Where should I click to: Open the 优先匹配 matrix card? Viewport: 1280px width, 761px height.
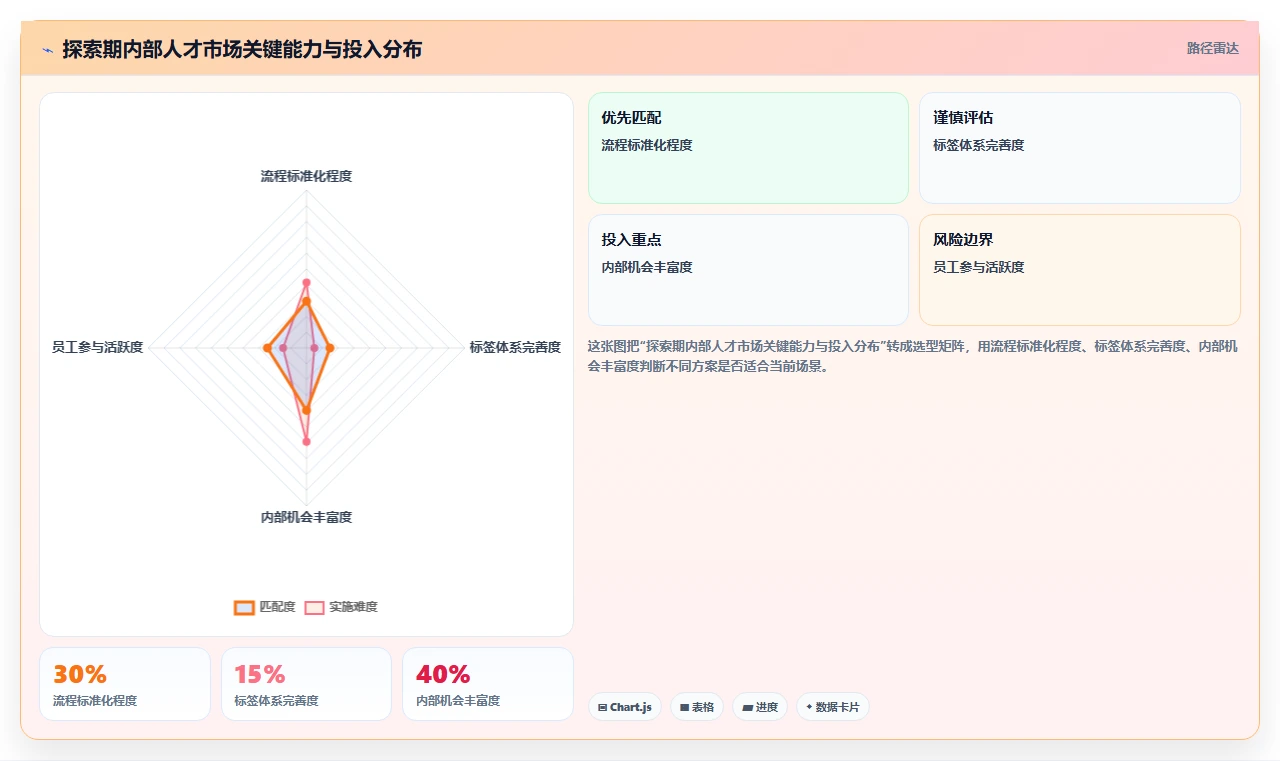click(x=748, y=148)
